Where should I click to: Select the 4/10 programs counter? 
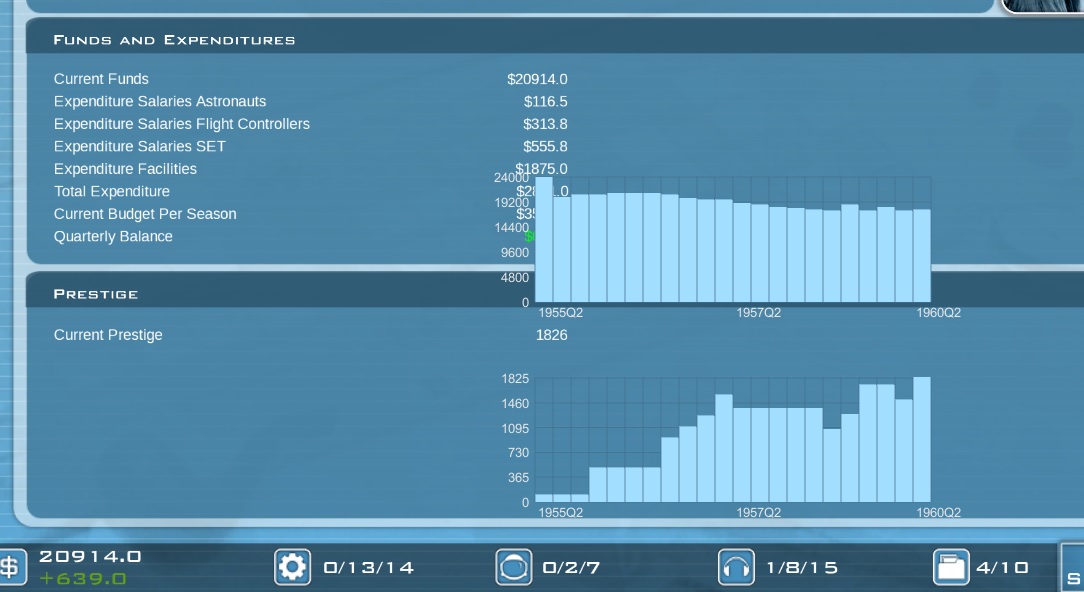[1002, 568]
